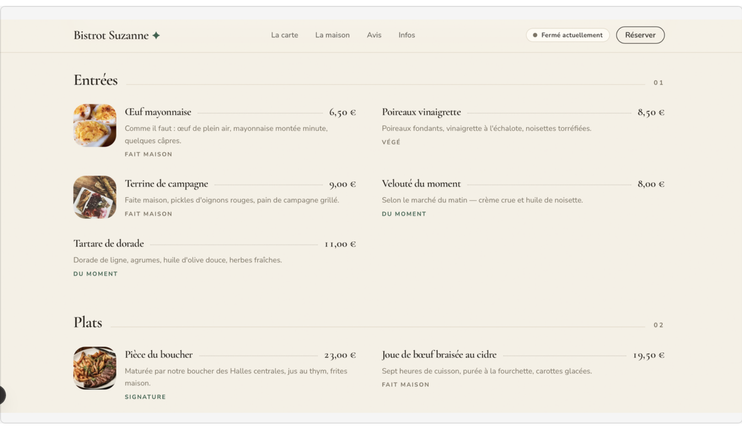Screen dimensions: 742x427
Task: Open the Terrine de campagne dish photo
Action: [x=95, y=197]
